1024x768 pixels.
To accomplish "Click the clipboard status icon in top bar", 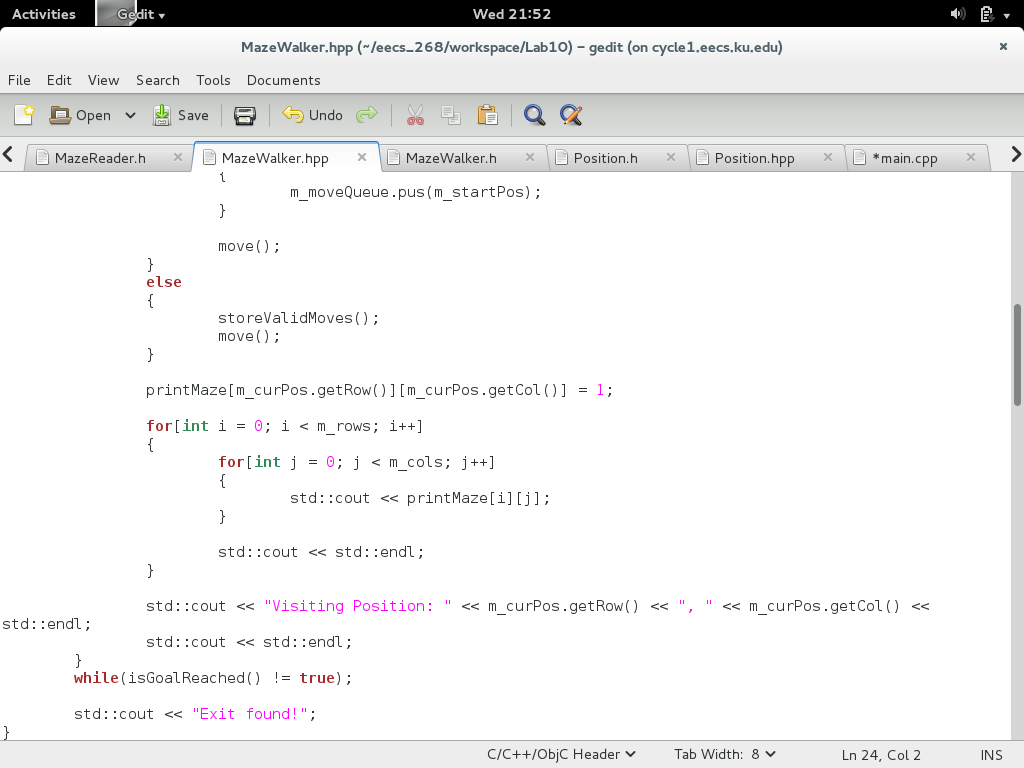I will point(987,14).
